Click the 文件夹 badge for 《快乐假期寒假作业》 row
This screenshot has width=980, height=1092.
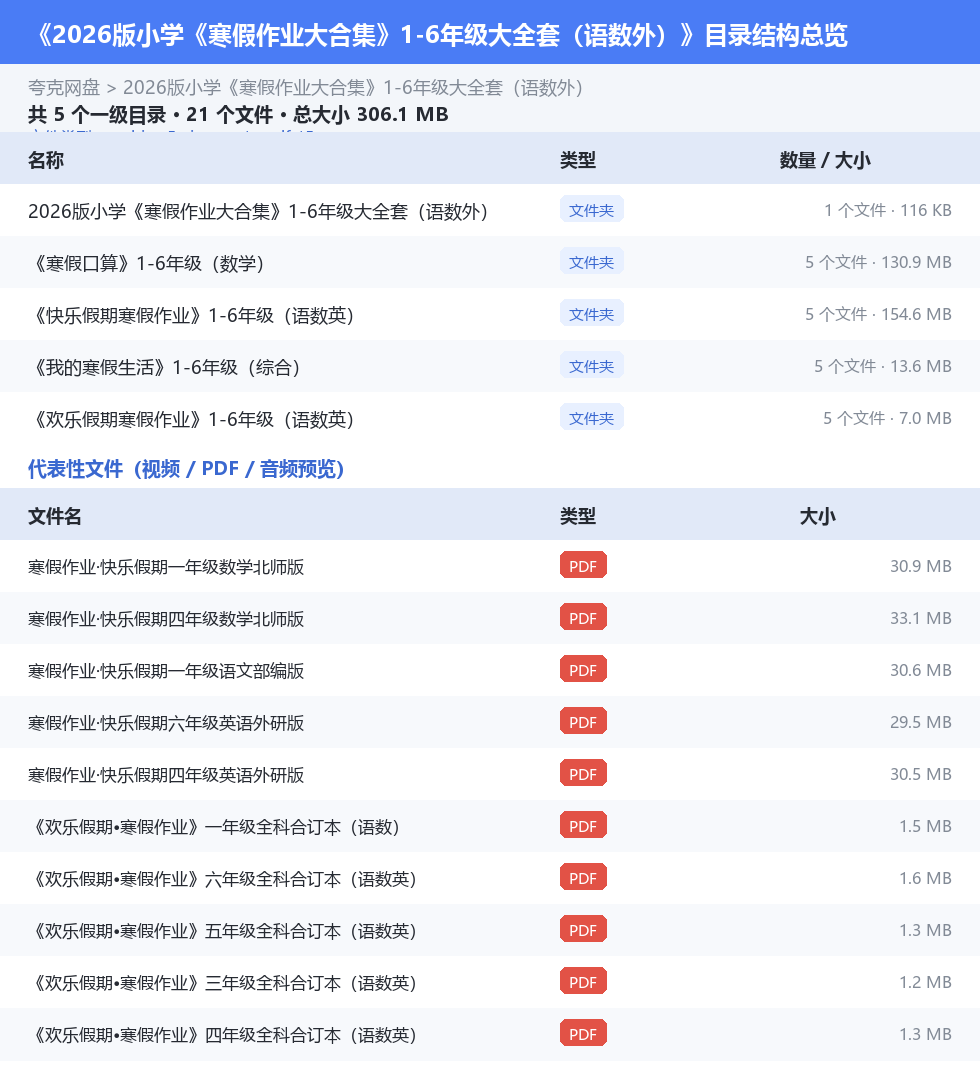(591, 314)
